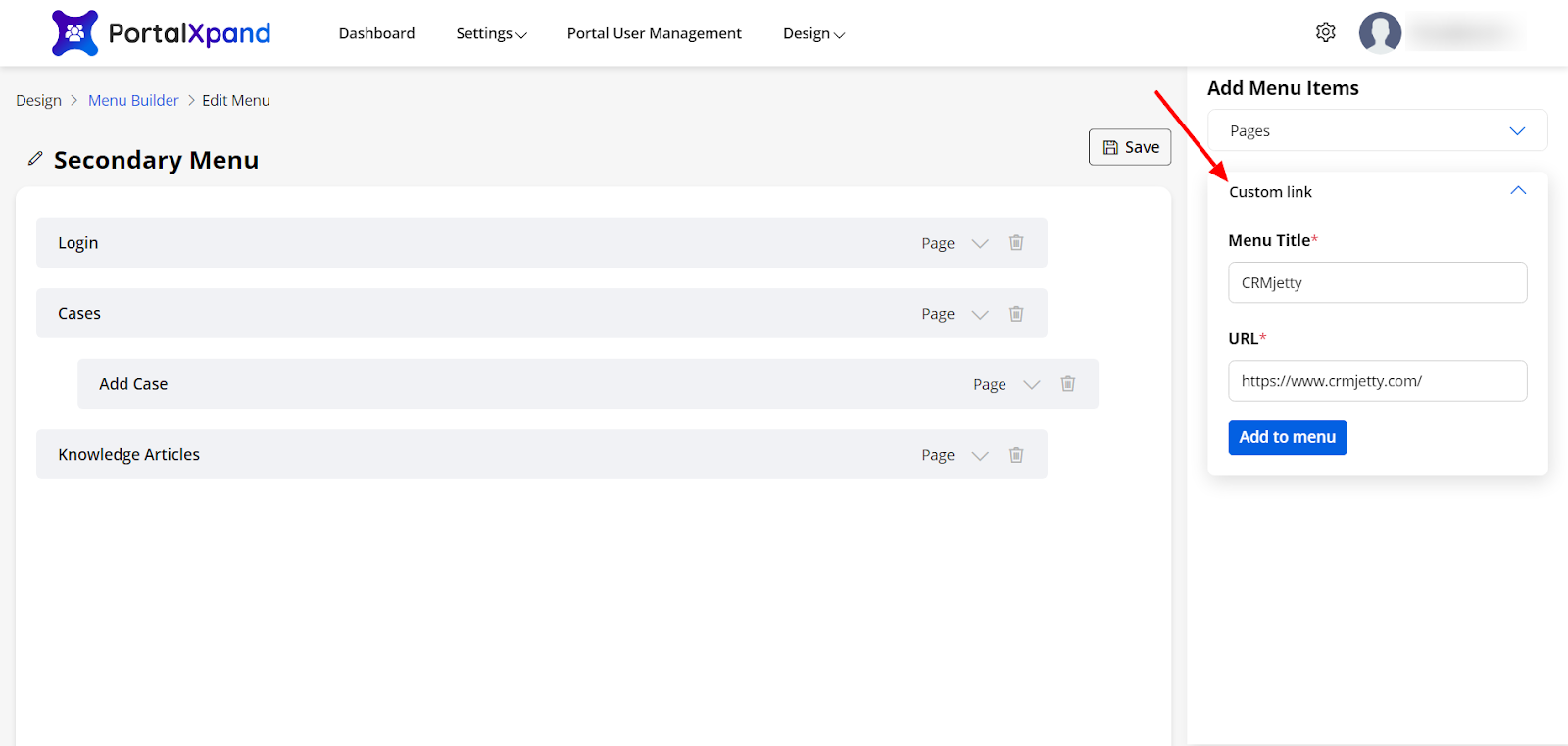Click the Add to menu button
The image size is (1568, 746).
click(x=1287, y=437)
